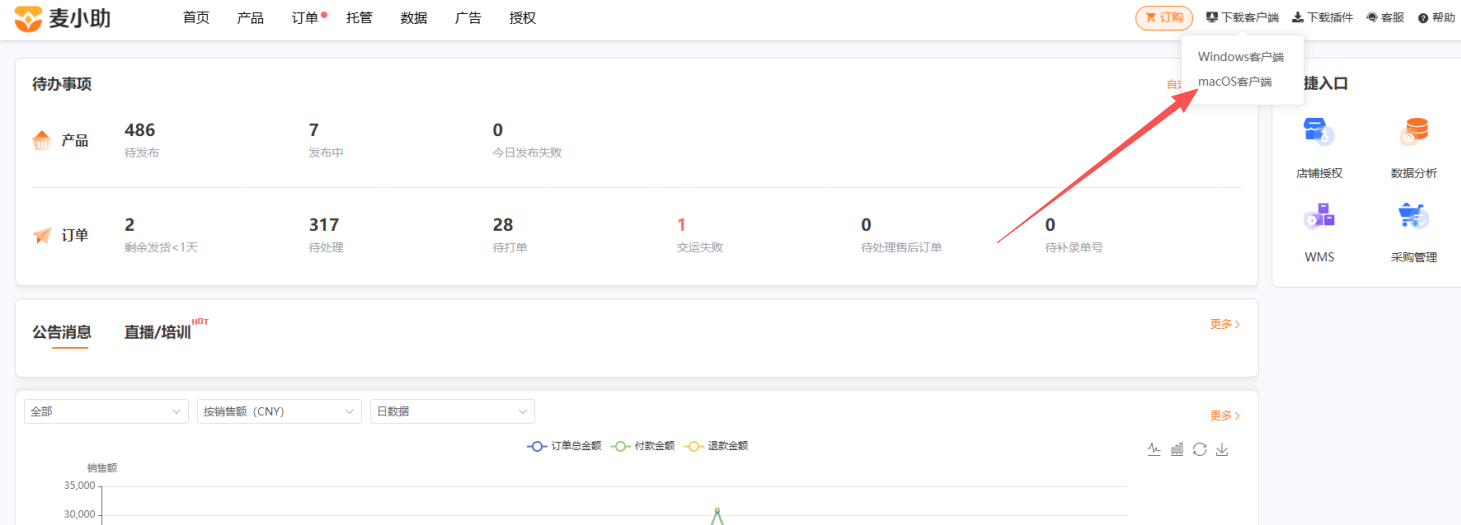Open the 广告 menu
1461x525 pixels.
(x=468, y=17)
